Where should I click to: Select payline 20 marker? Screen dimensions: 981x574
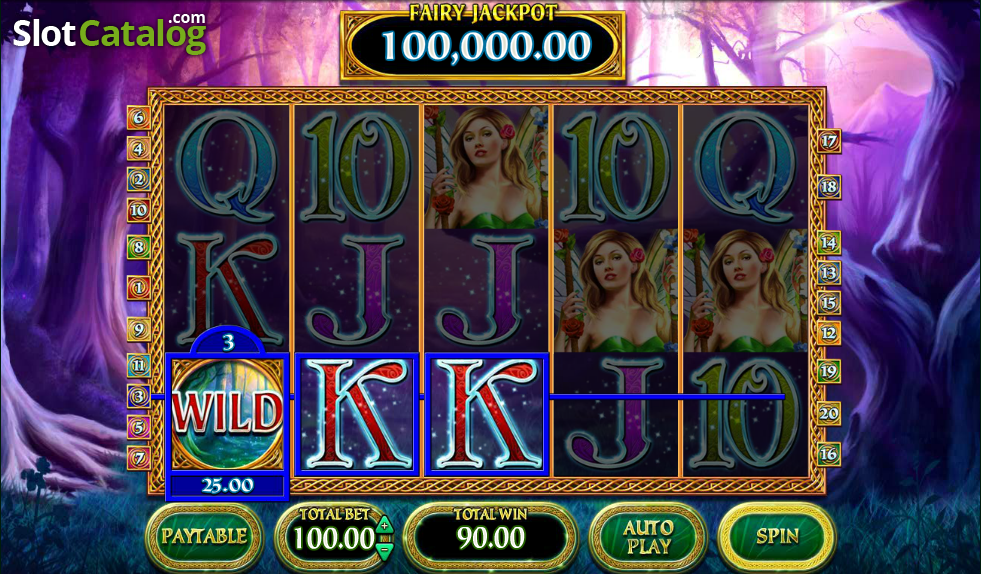coord(828,413)
